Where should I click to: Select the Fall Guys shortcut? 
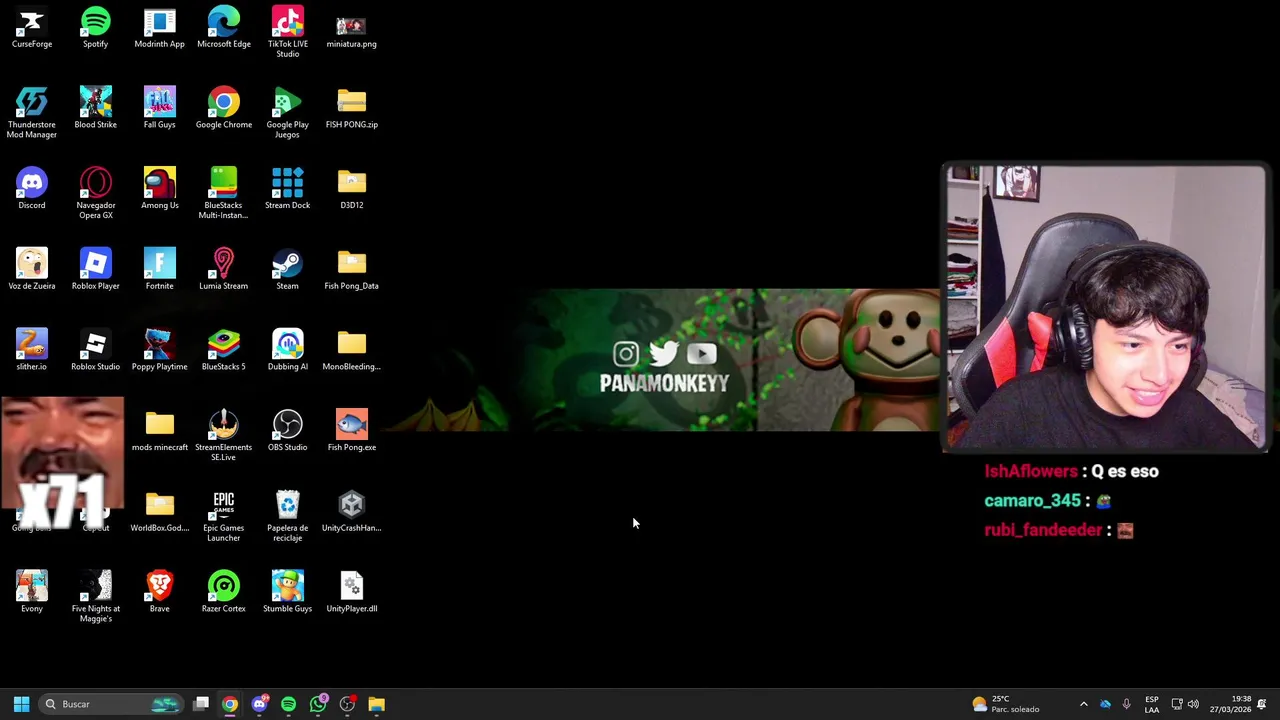[x=160, y=109]
